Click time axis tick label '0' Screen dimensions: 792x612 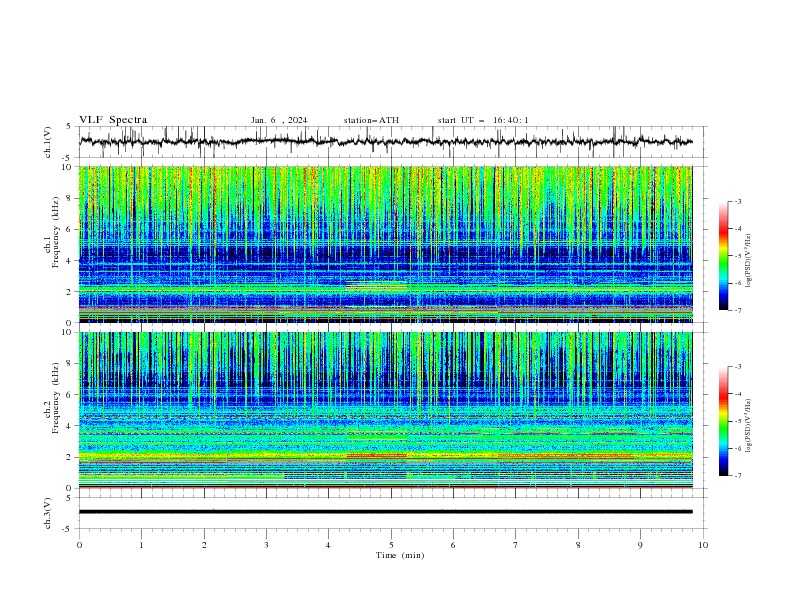tap(79, 545)
